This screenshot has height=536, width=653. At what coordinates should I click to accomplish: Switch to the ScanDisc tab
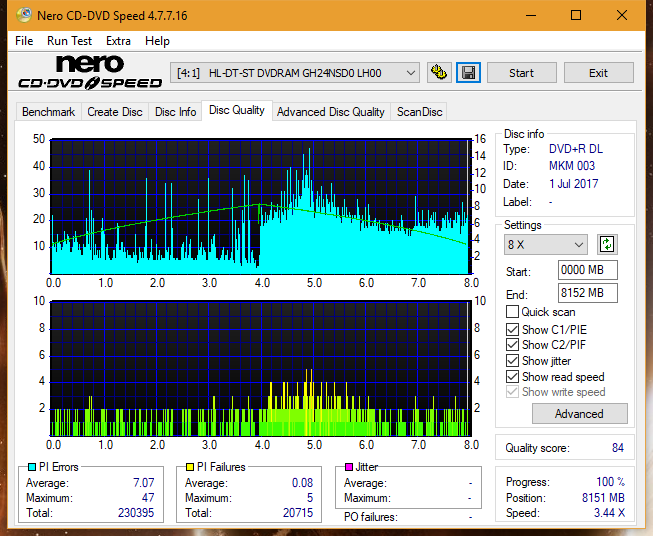pyautogui.click(x=419, y=112)
